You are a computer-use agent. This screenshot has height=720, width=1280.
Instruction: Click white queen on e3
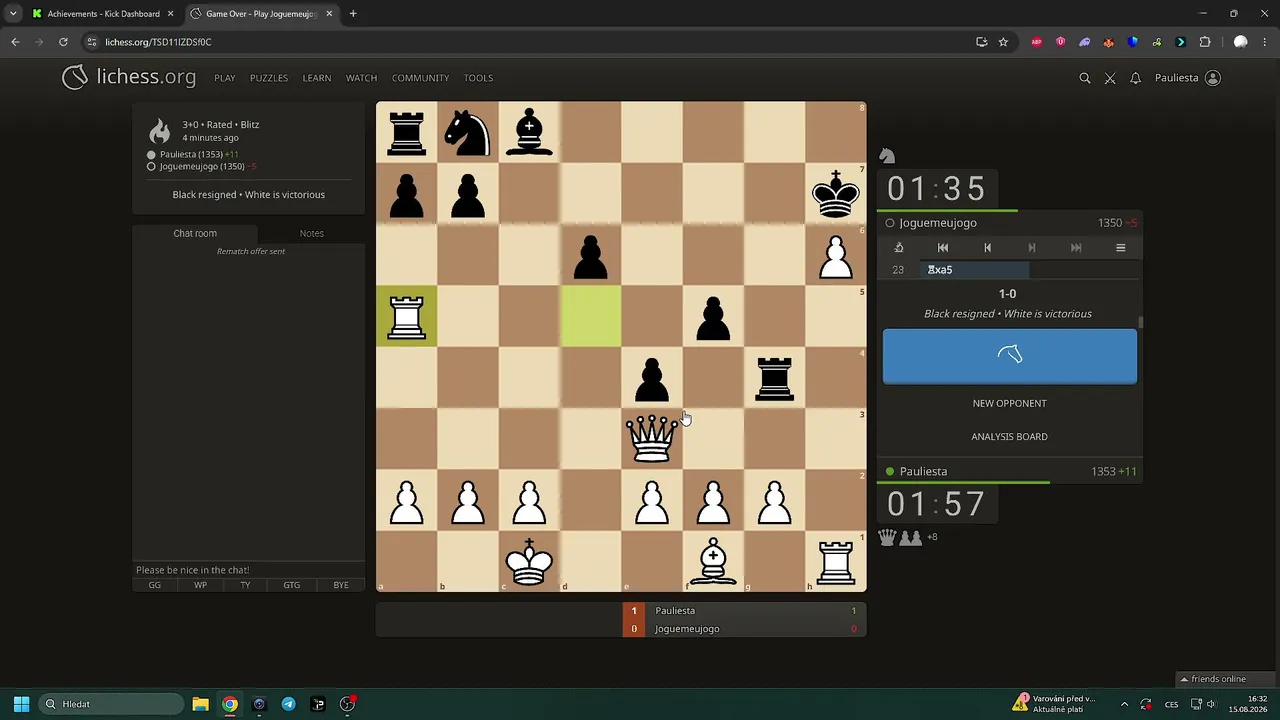coord(652,439)
